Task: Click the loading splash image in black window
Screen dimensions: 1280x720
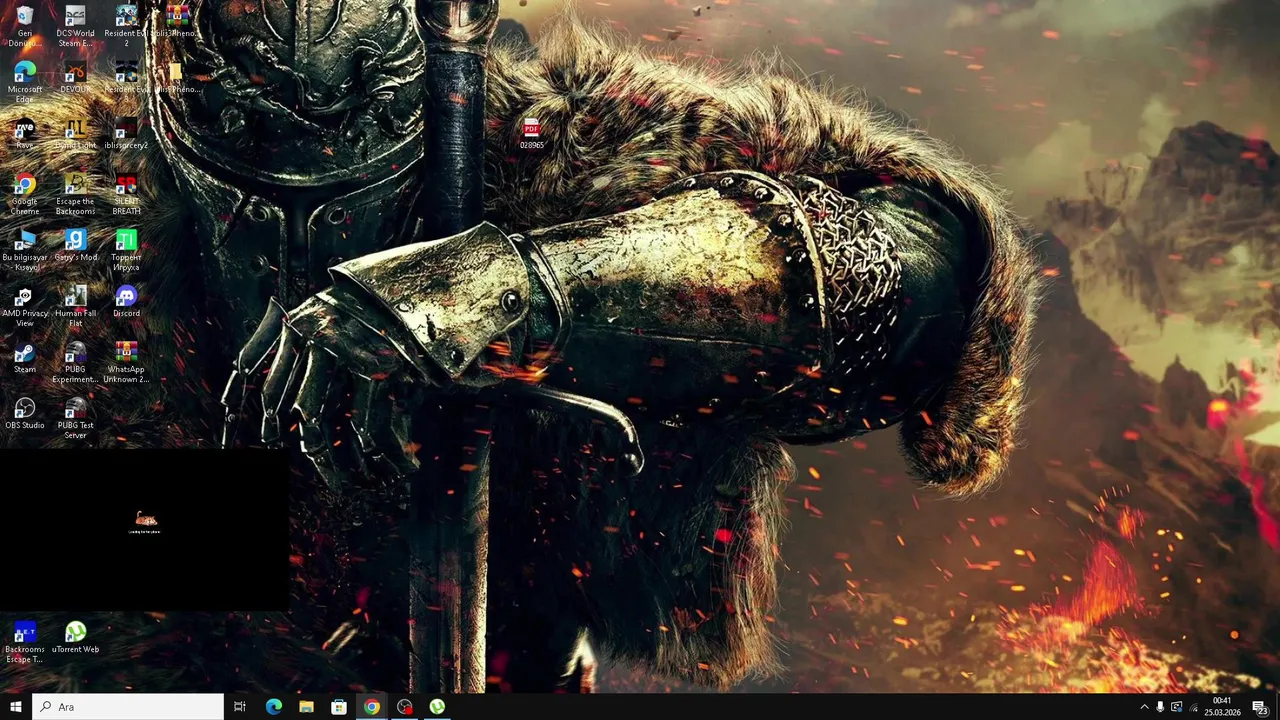Action: pos(145,521)
